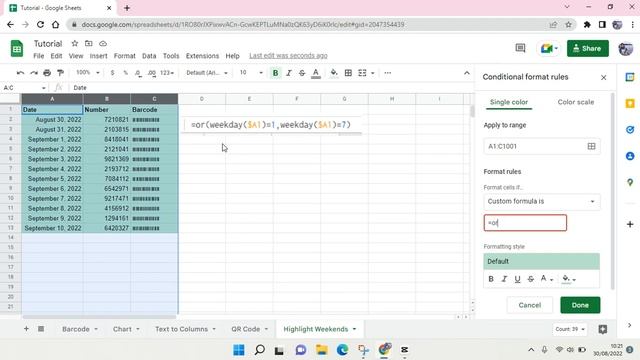640x360 pixels.
Task: Check cloud document status icon
Action: point(103,43)
